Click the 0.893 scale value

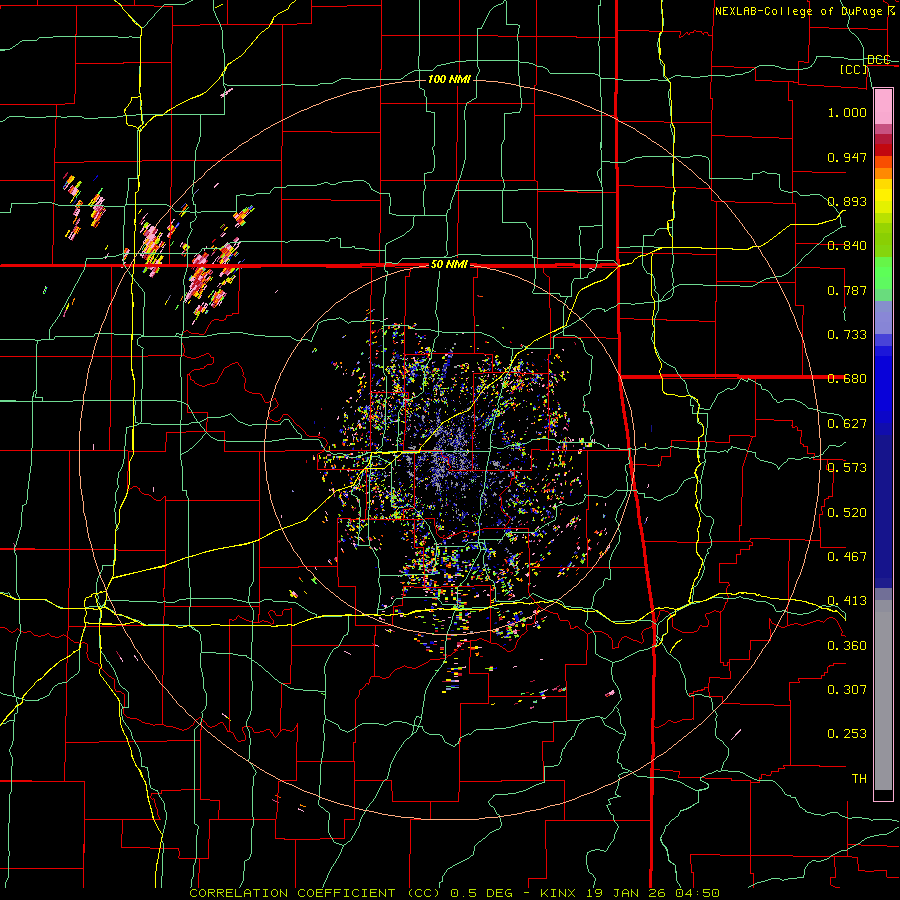847,201
